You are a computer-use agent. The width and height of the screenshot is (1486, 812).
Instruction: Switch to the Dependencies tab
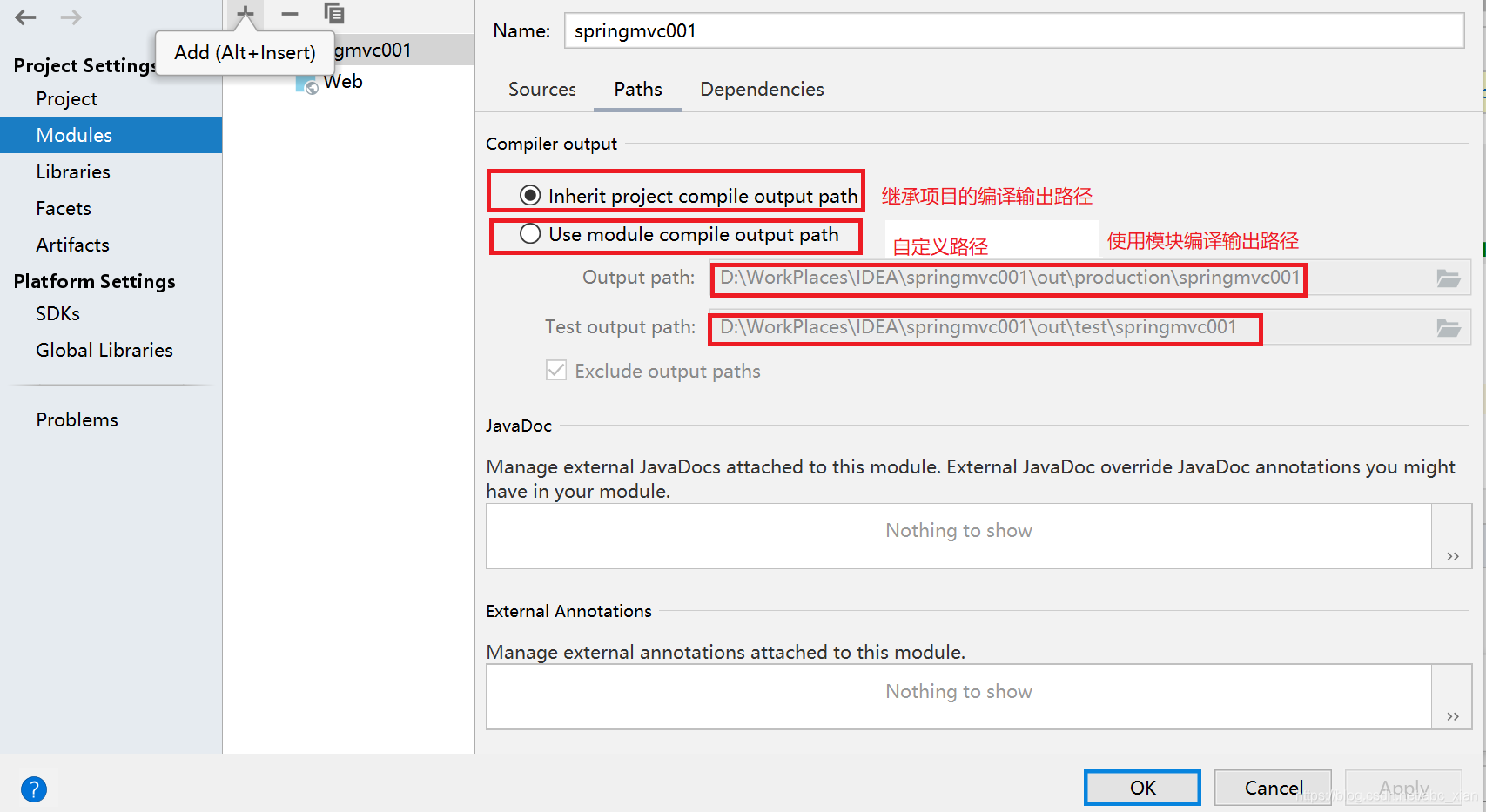point(762,90)
